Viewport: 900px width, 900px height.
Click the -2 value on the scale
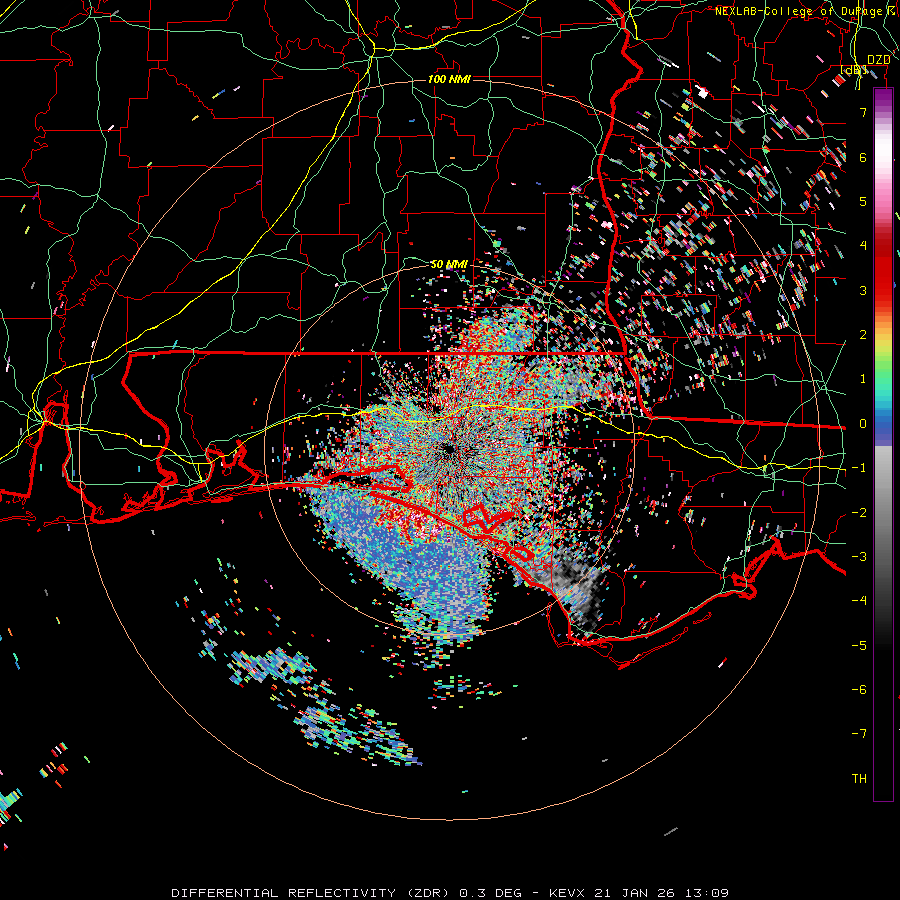tap(859, 513)
